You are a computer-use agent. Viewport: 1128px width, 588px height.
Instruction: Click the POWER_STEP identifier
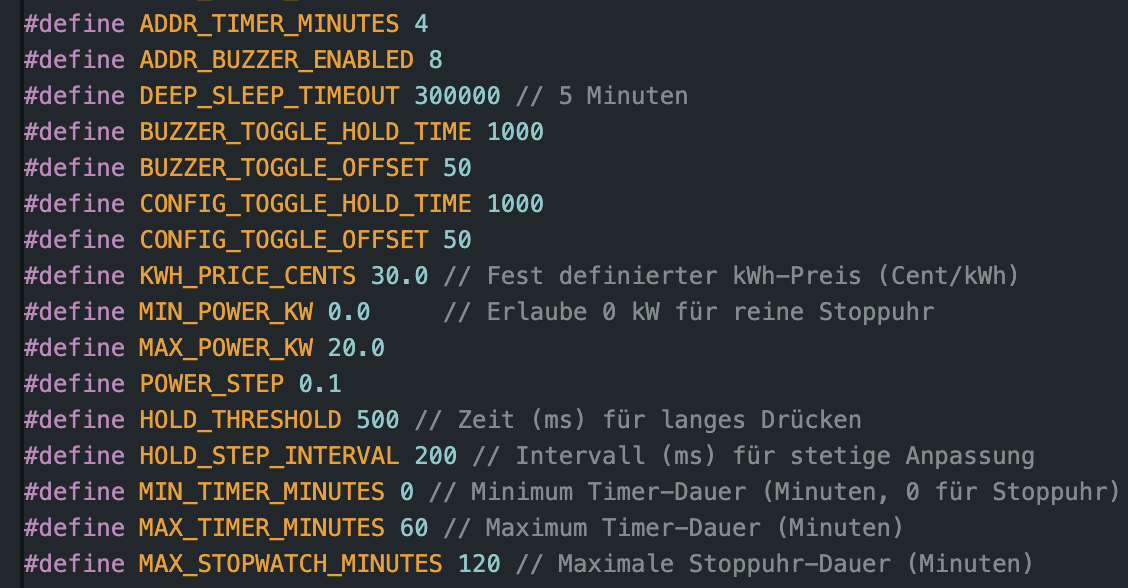212,384
